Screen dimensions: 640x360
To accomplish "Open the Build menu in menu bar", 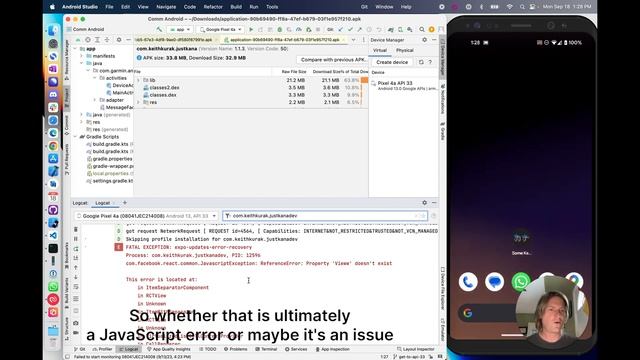I will [236, 7].
